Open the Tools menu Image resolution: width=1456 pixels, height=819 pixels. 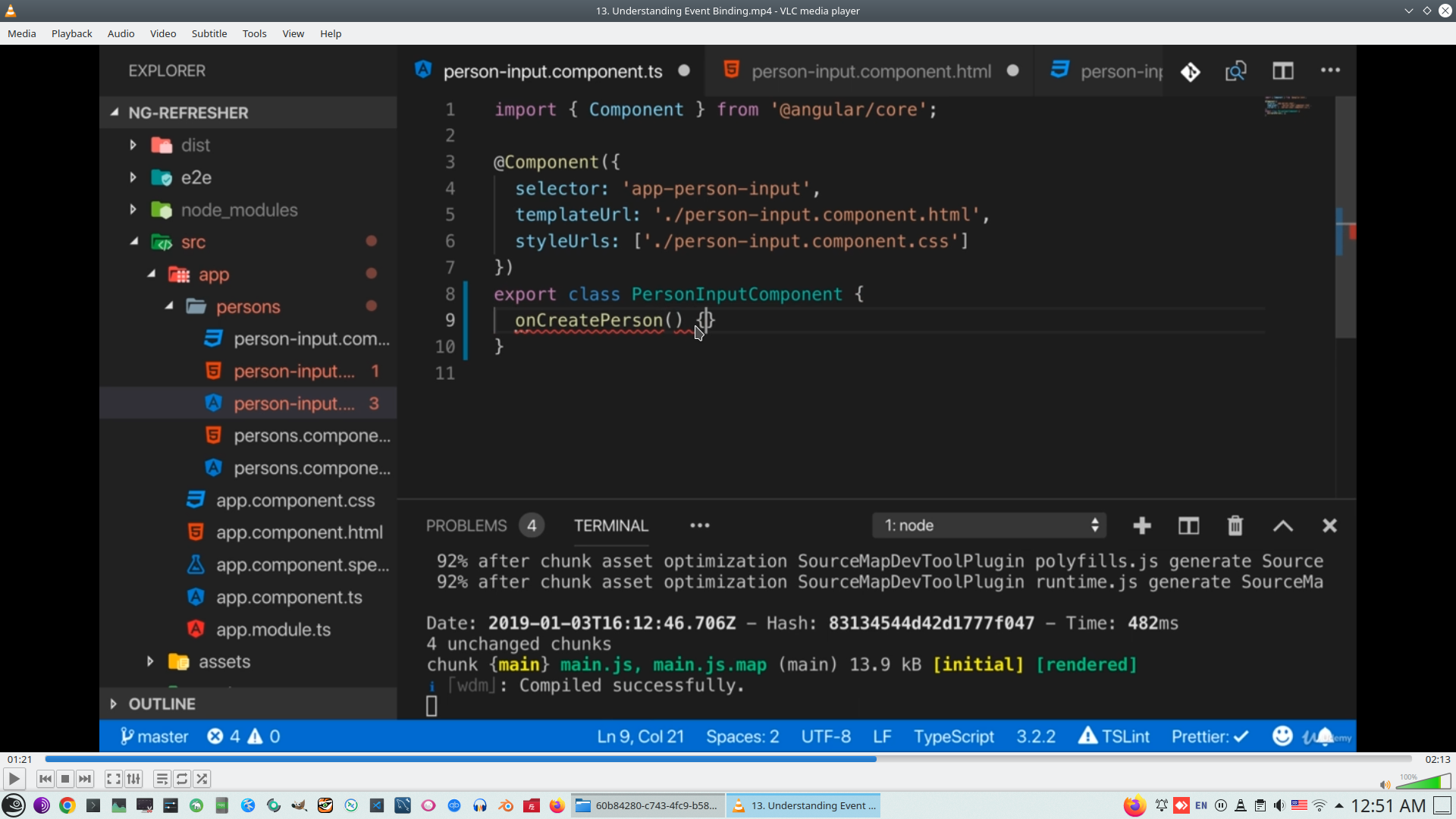(254, 33)
